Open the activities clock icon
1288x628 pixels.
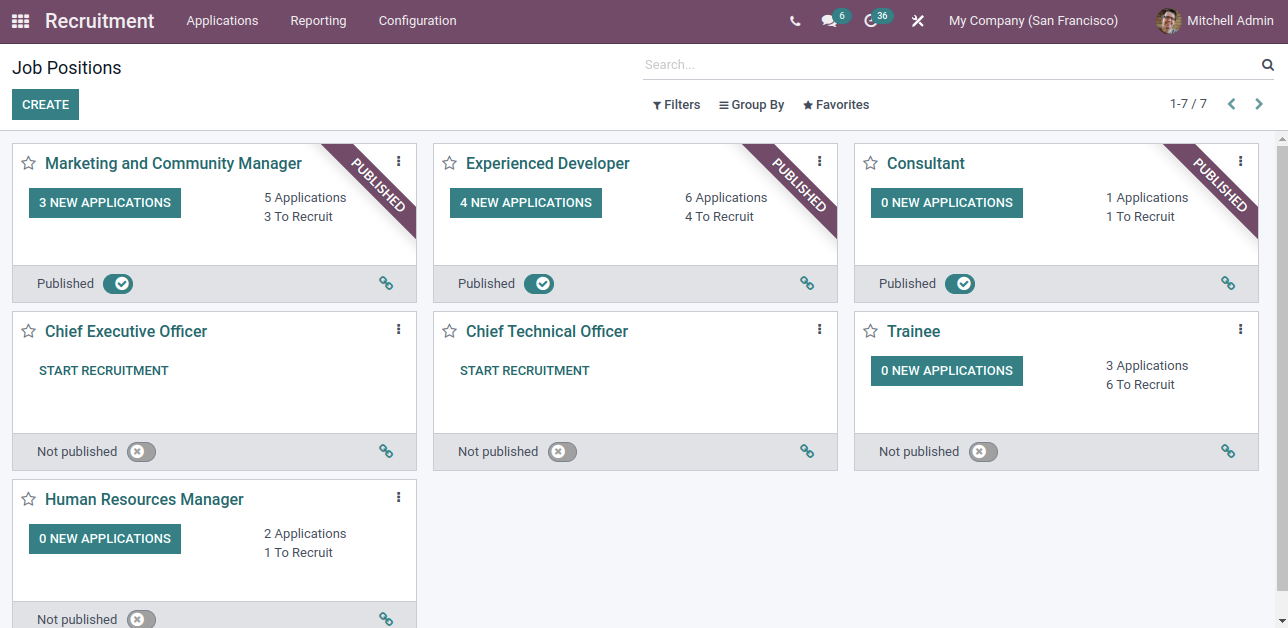(871, 21)
